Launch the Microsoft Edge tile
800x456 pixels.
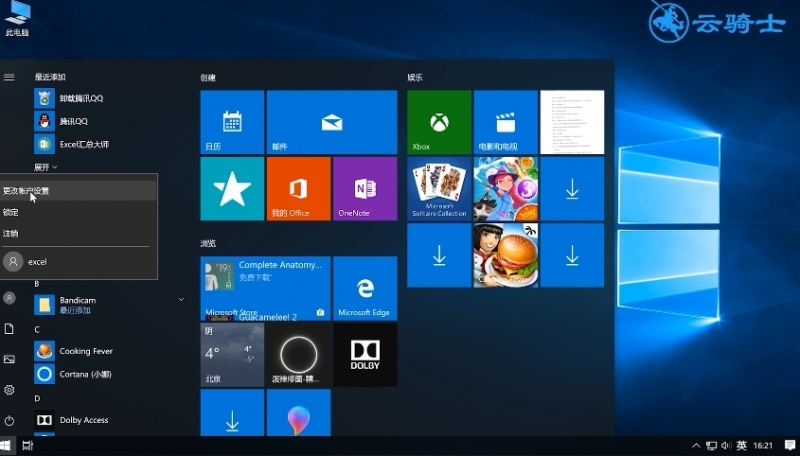[365, 288]
